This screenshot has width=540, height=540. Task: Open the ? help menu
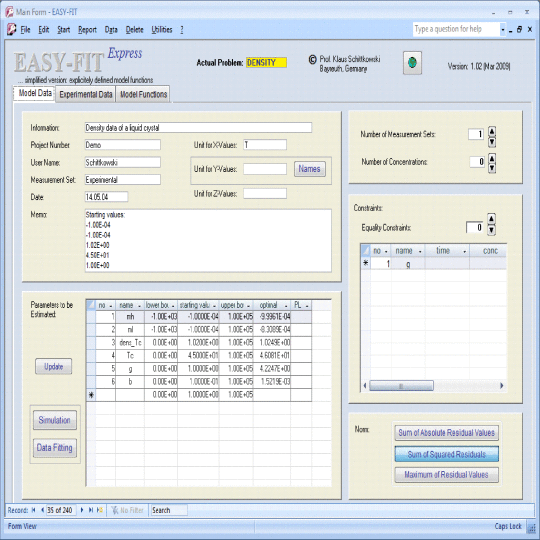pyautogui.click(x=181, y=30)
